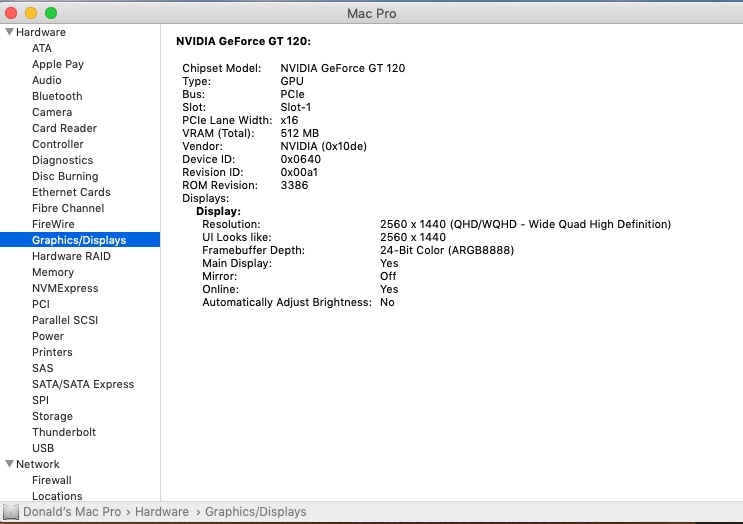Open Parallel SCSI information

click(65, 320)
